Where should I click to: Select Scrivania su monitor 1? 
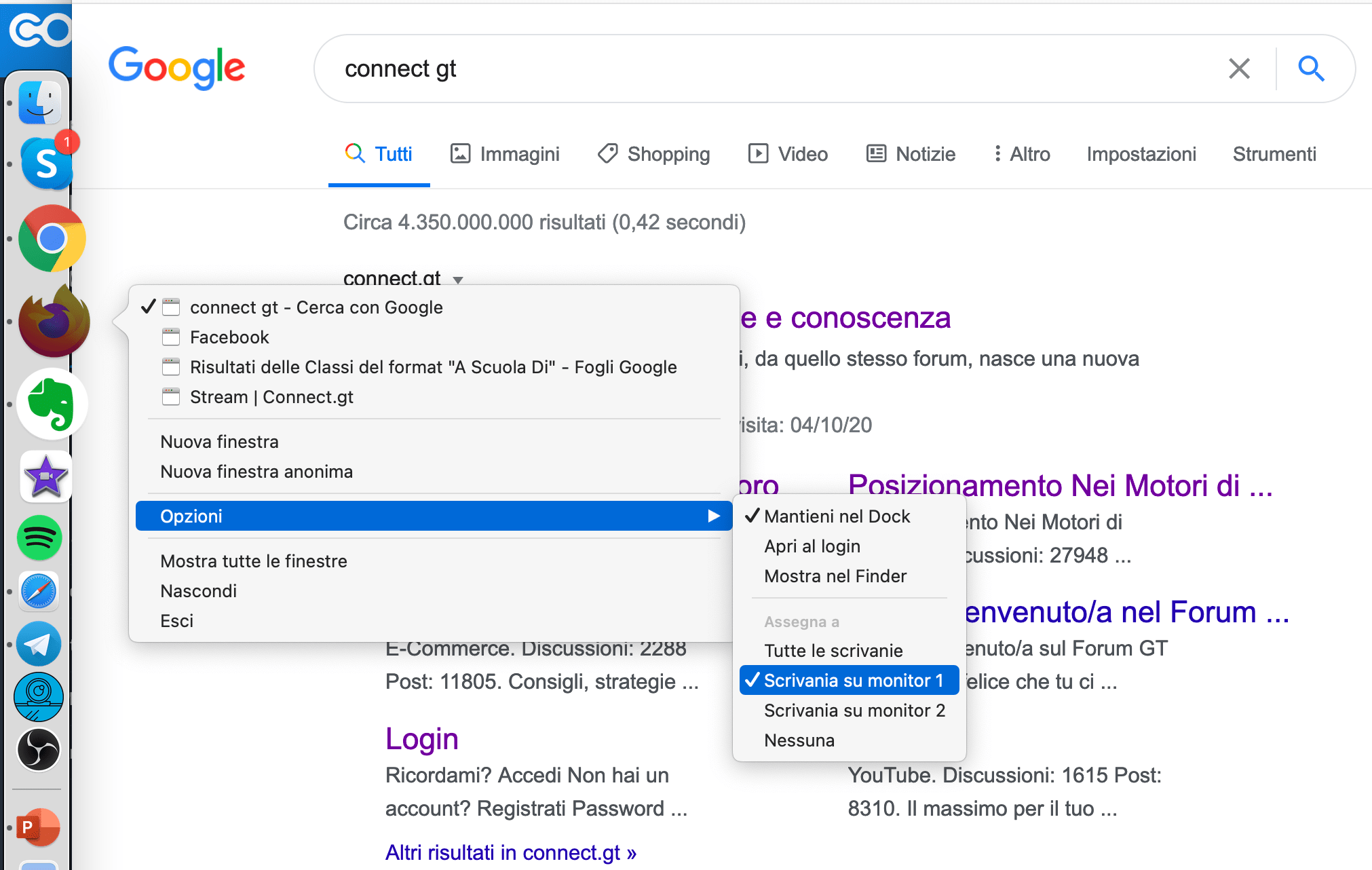tap(849, 681)
